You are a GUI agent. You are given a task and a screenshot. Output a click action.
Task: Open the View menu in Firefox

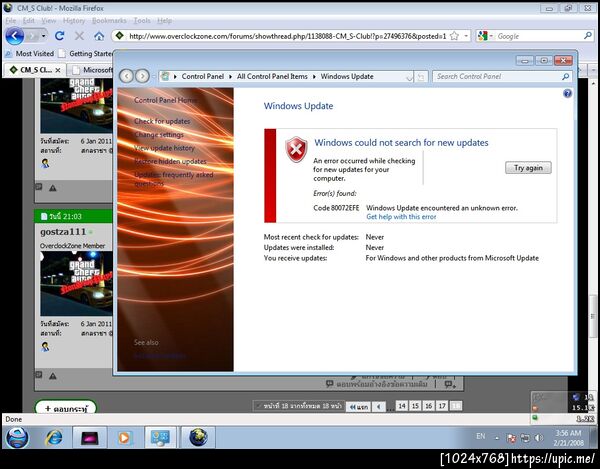(49, 21)
